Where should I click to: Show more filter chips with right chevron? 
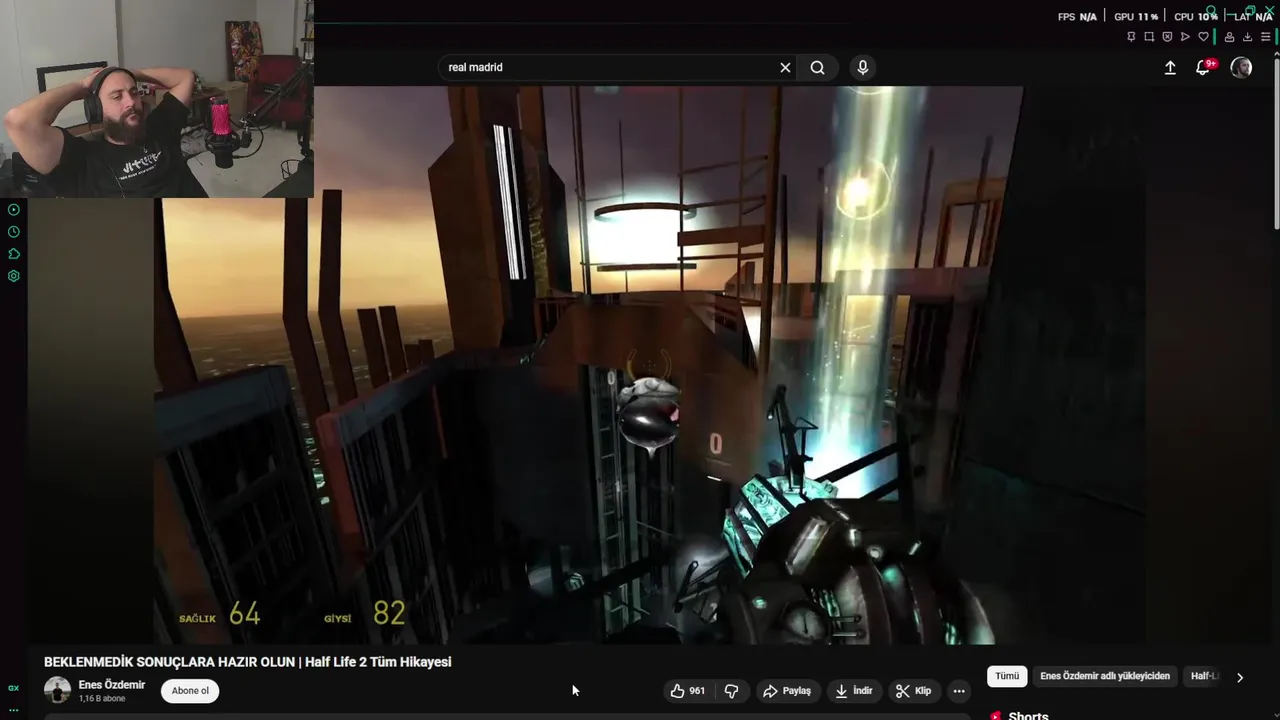click(1240, 677)
